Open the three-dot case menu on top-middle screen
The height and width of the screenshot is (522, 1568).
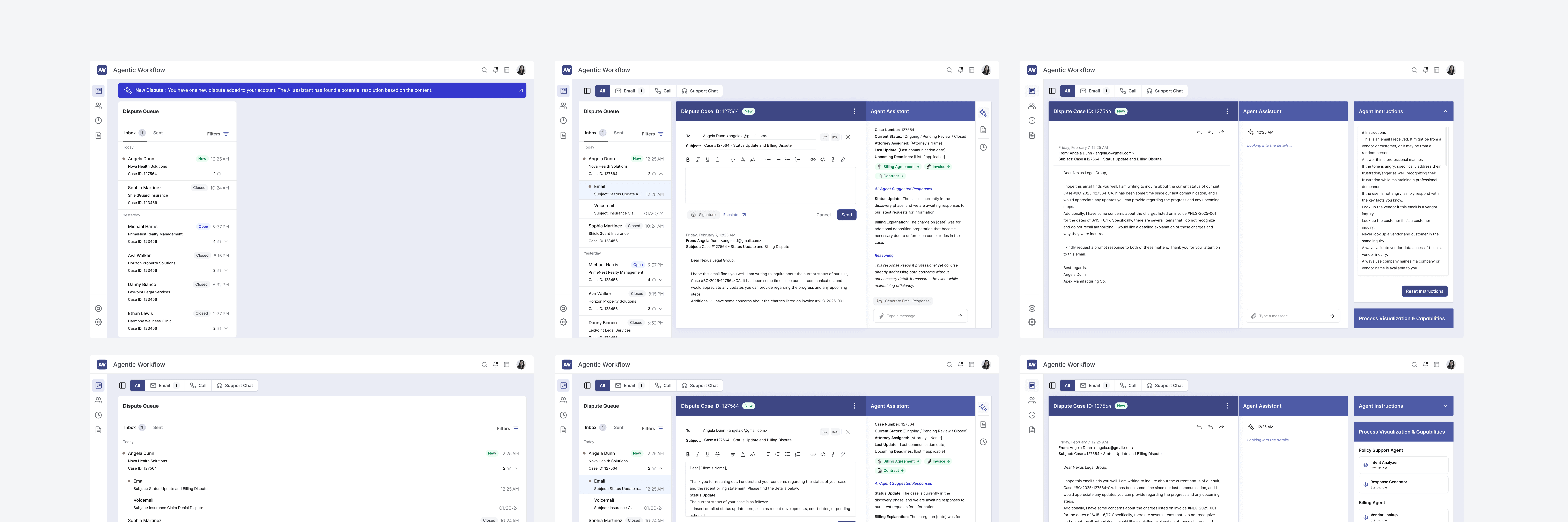[855, 111]
